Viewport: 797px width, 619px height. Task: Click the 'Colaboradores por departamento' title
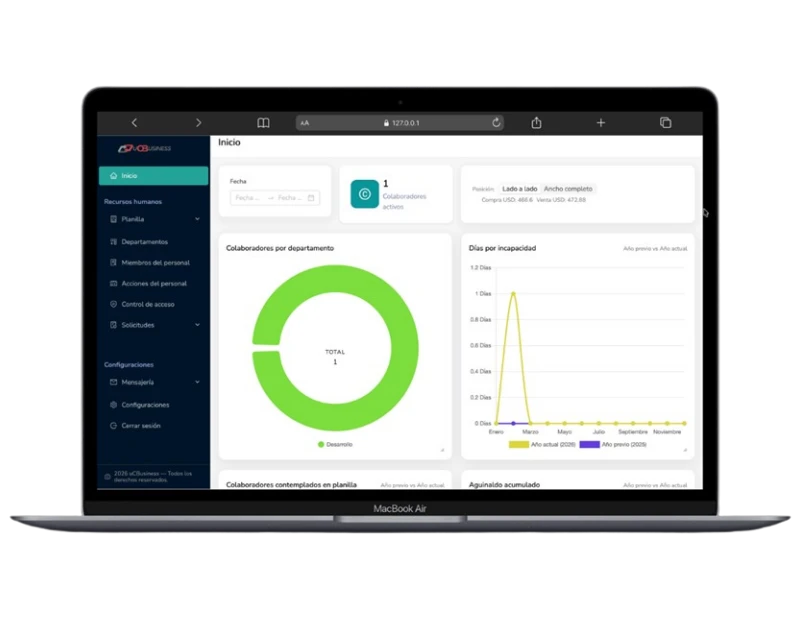[x=280, y=248]
